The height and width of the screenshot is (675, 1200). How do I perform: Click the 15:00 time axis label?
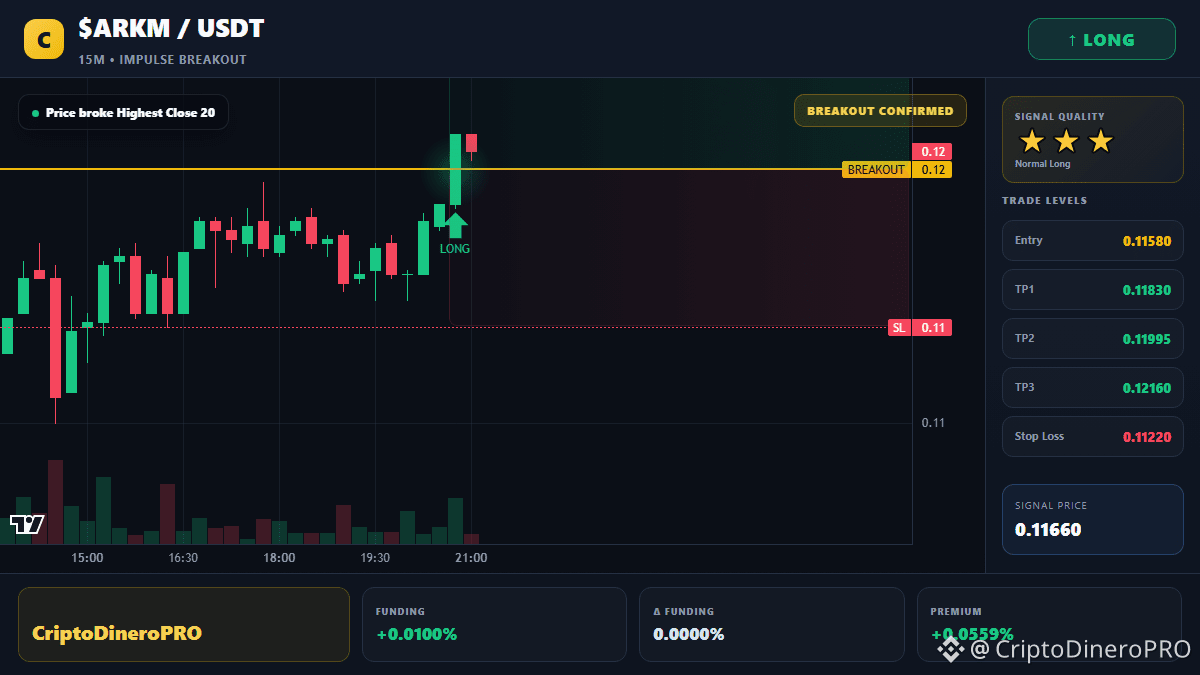tap(87, 558)
